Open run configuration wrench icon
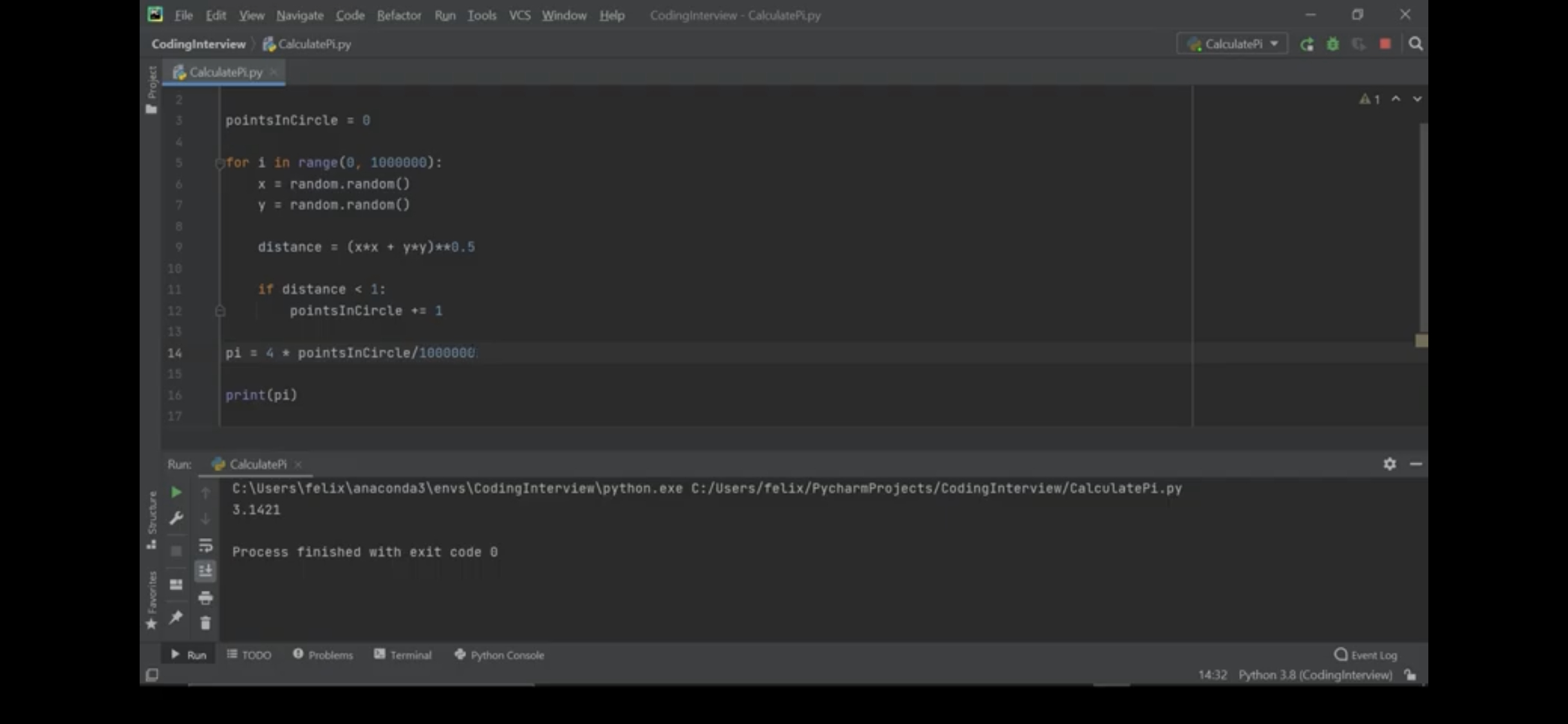This screenshot has width=1568, height=724. point(176,518)
